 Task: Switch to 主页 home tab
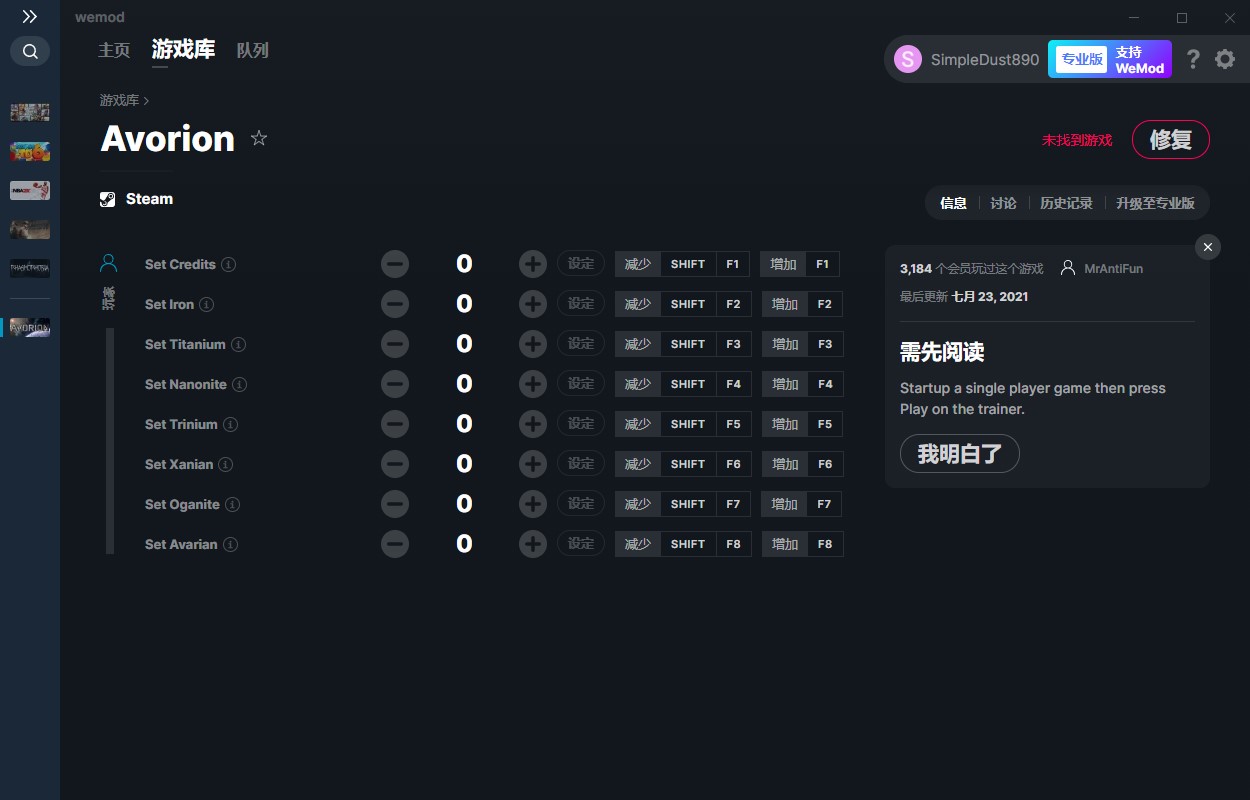coord(114,50)
